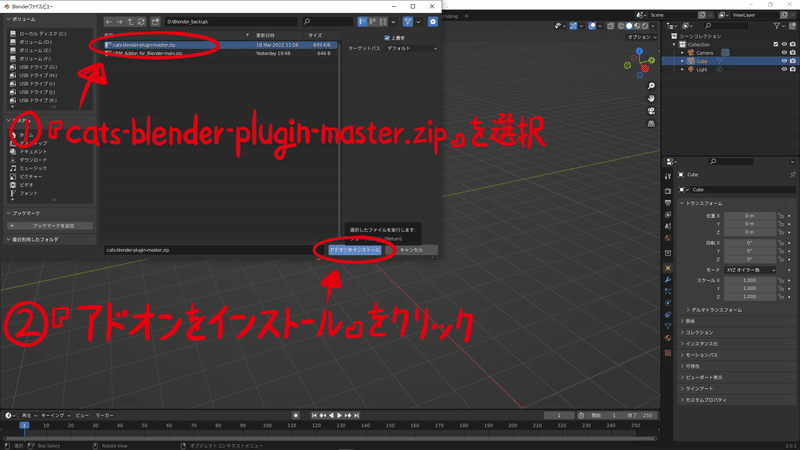Open World properties tab

pyautogui.click(x=668, y=238)
